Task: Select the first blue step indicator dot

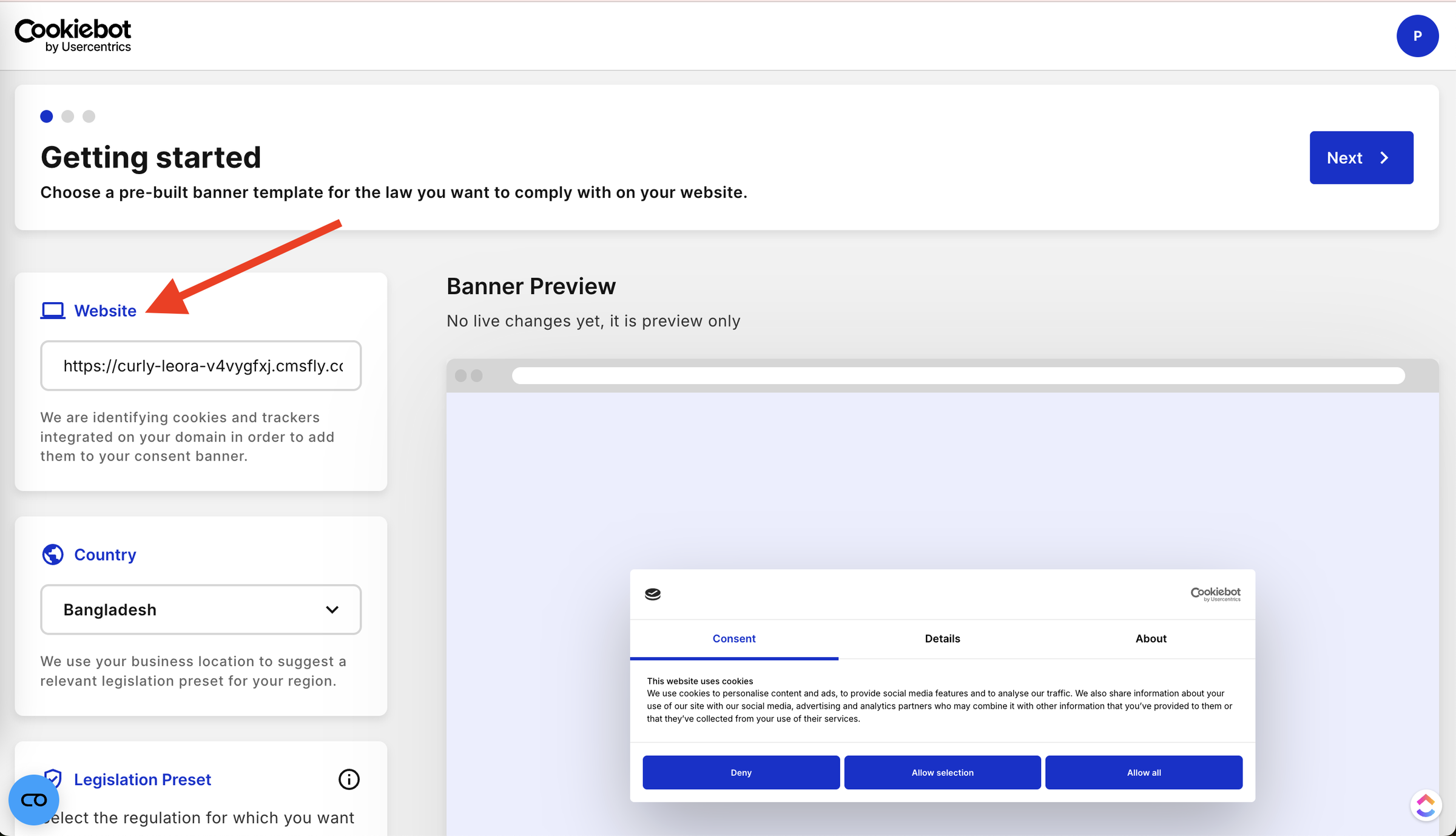Action: 47,116
